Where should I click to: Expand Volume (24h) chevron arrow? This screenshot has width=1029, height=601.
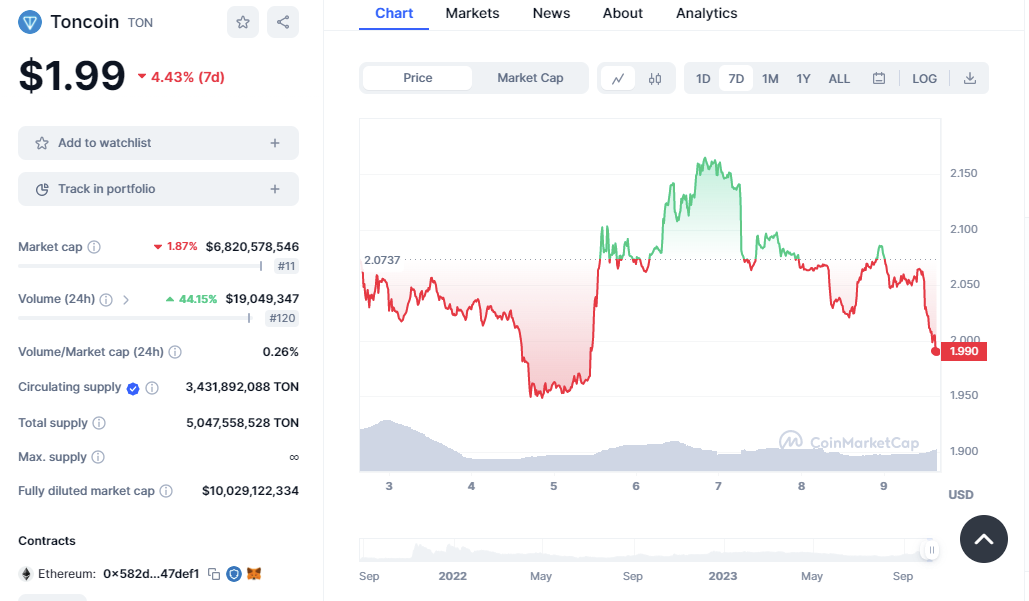point(126,299)
